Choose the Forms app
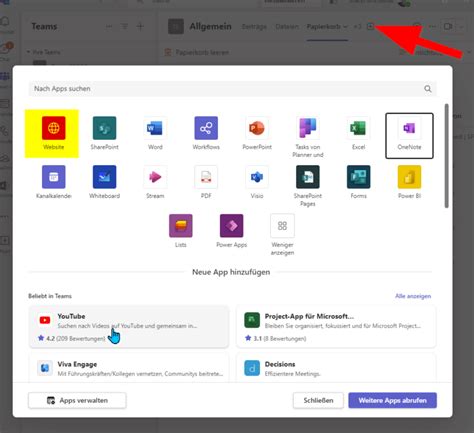This screenshot has height=433, width=474. click(x=358, y=182)
